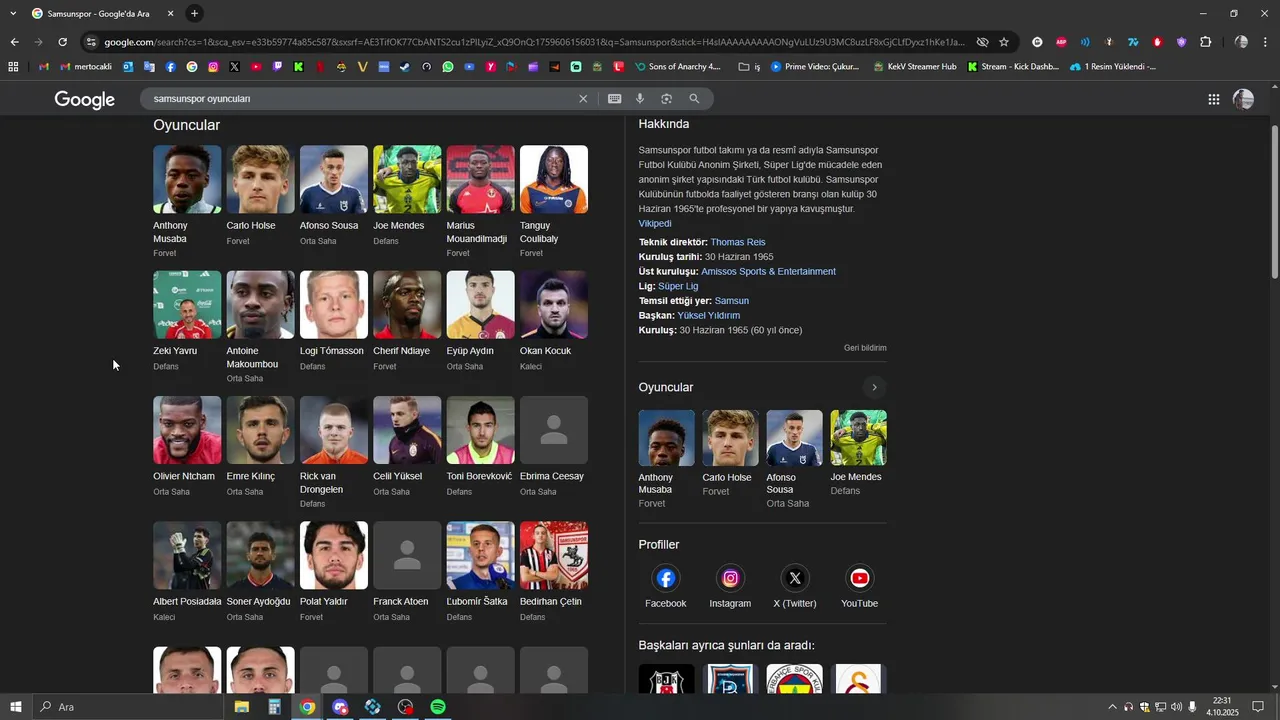Viewport: 1280px width, 720px height.
Task: Open Yüksel Yıldırım president link
Action: click(x=709, y=315)
